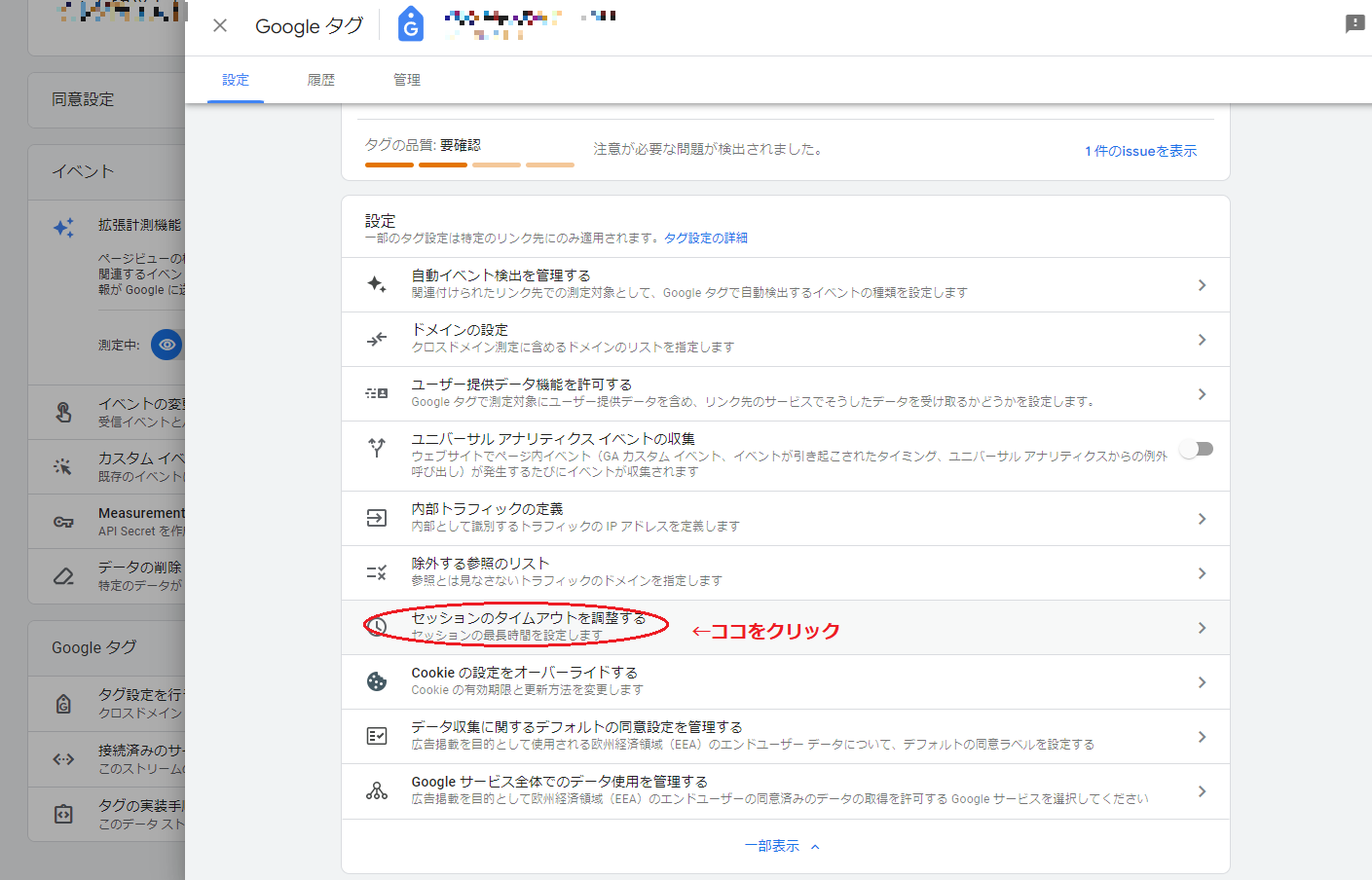Switch to the 履歴 tab
This screenshot has height=880, width=1372.
[x=320, y=80]
